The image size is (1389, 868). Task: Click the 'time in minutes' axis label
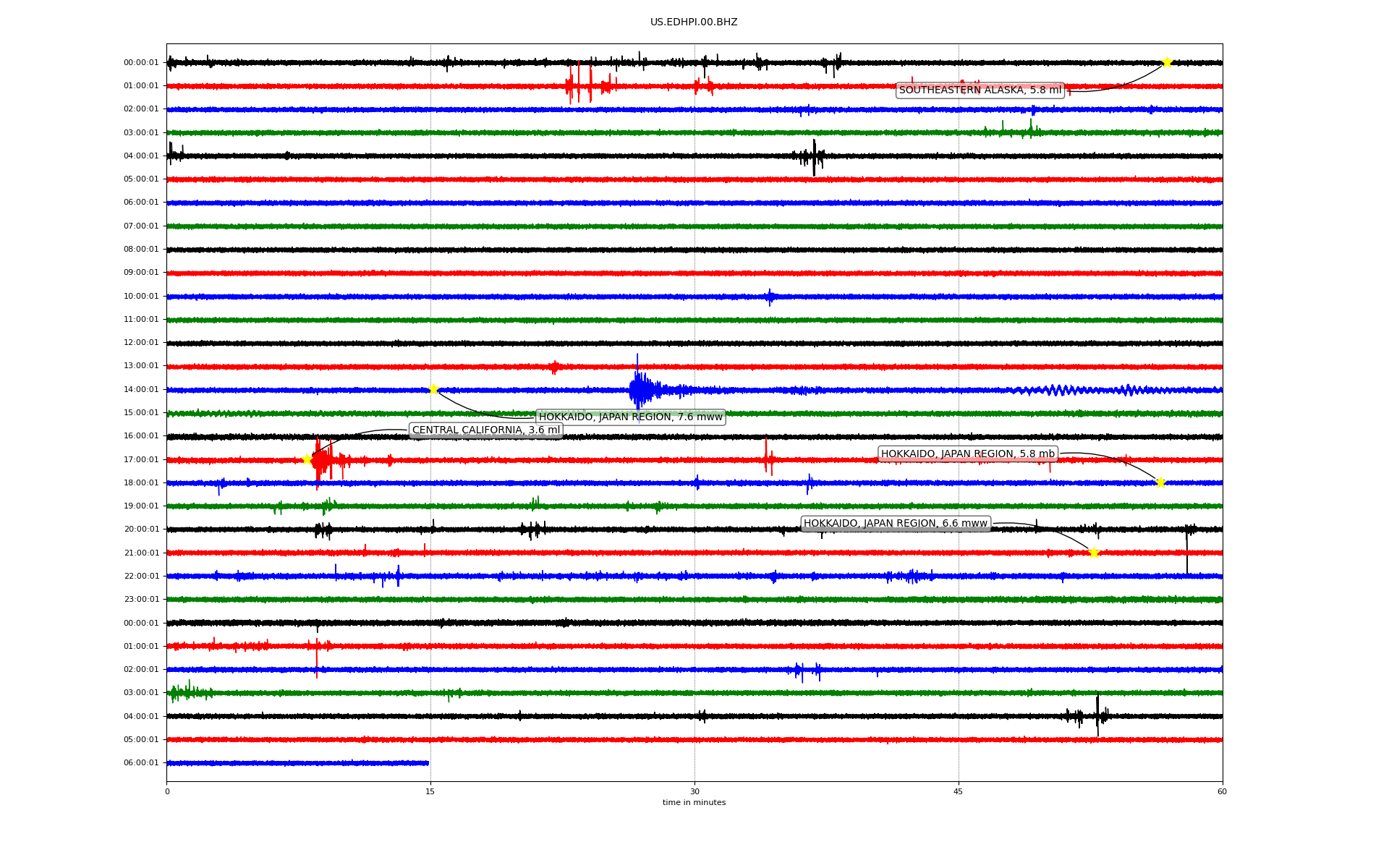pyautogui.click(x=693, y=803)
